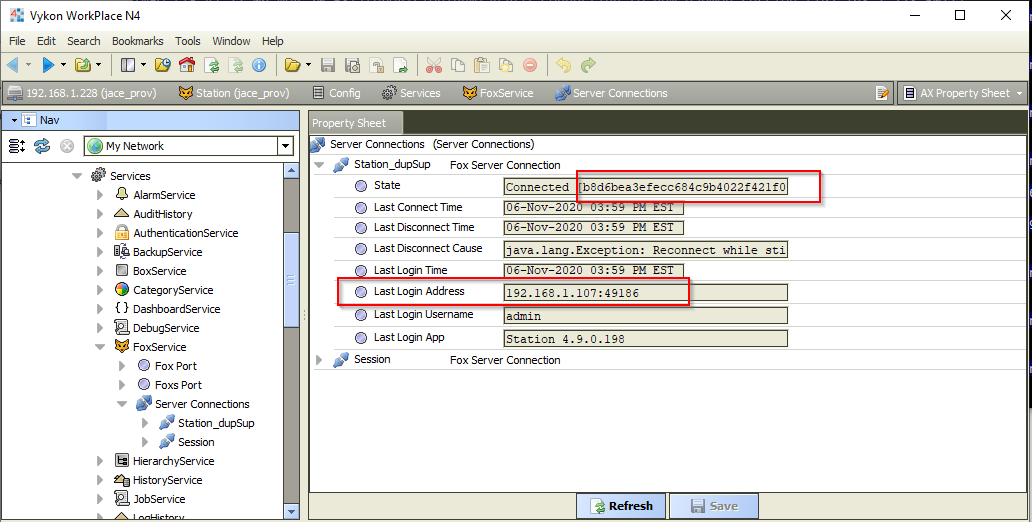
Task: Go to Config breadcrumb
Action: [336, 93]
